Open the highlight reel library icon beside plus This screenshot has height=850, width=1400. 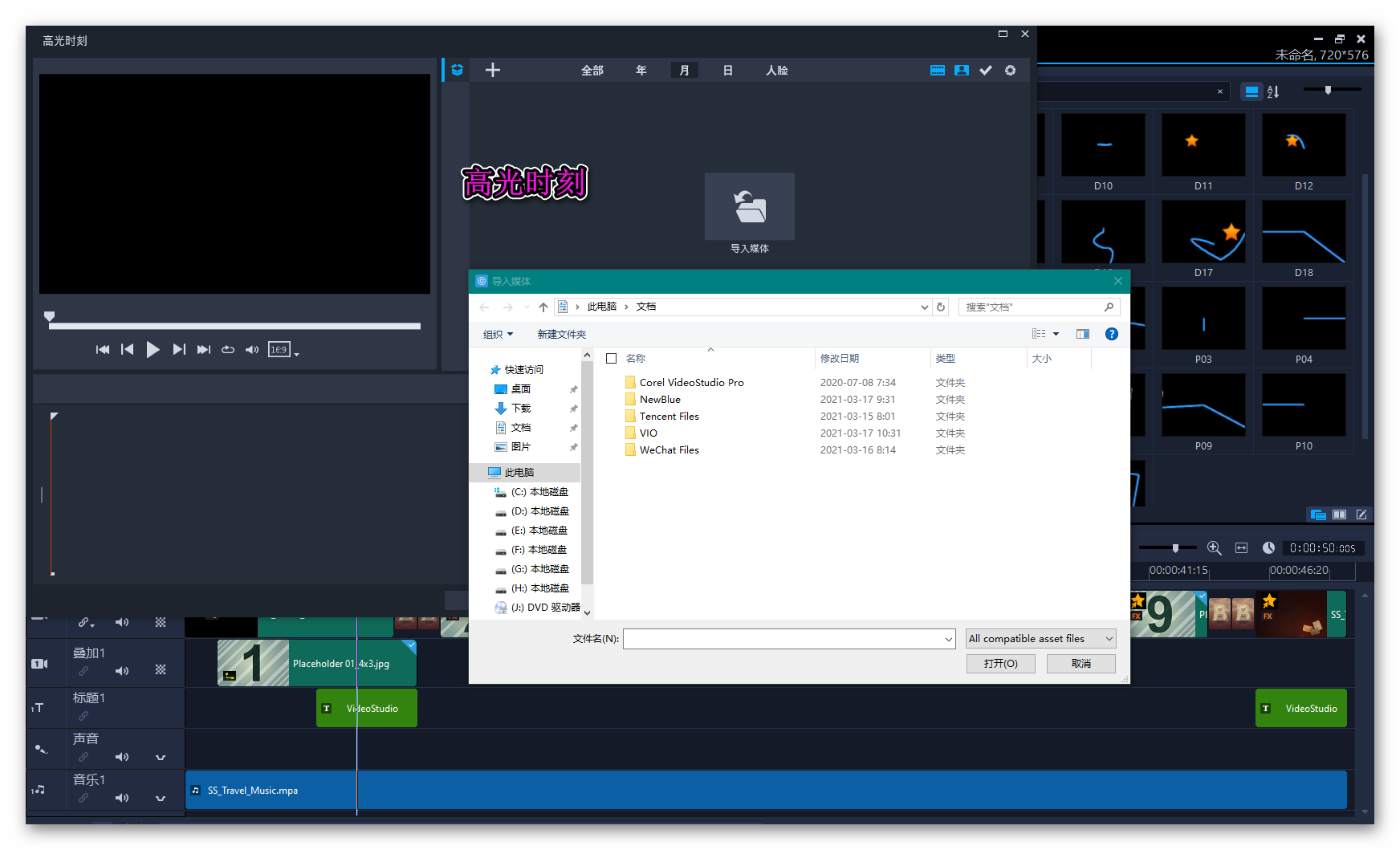(x=457, y=71)
